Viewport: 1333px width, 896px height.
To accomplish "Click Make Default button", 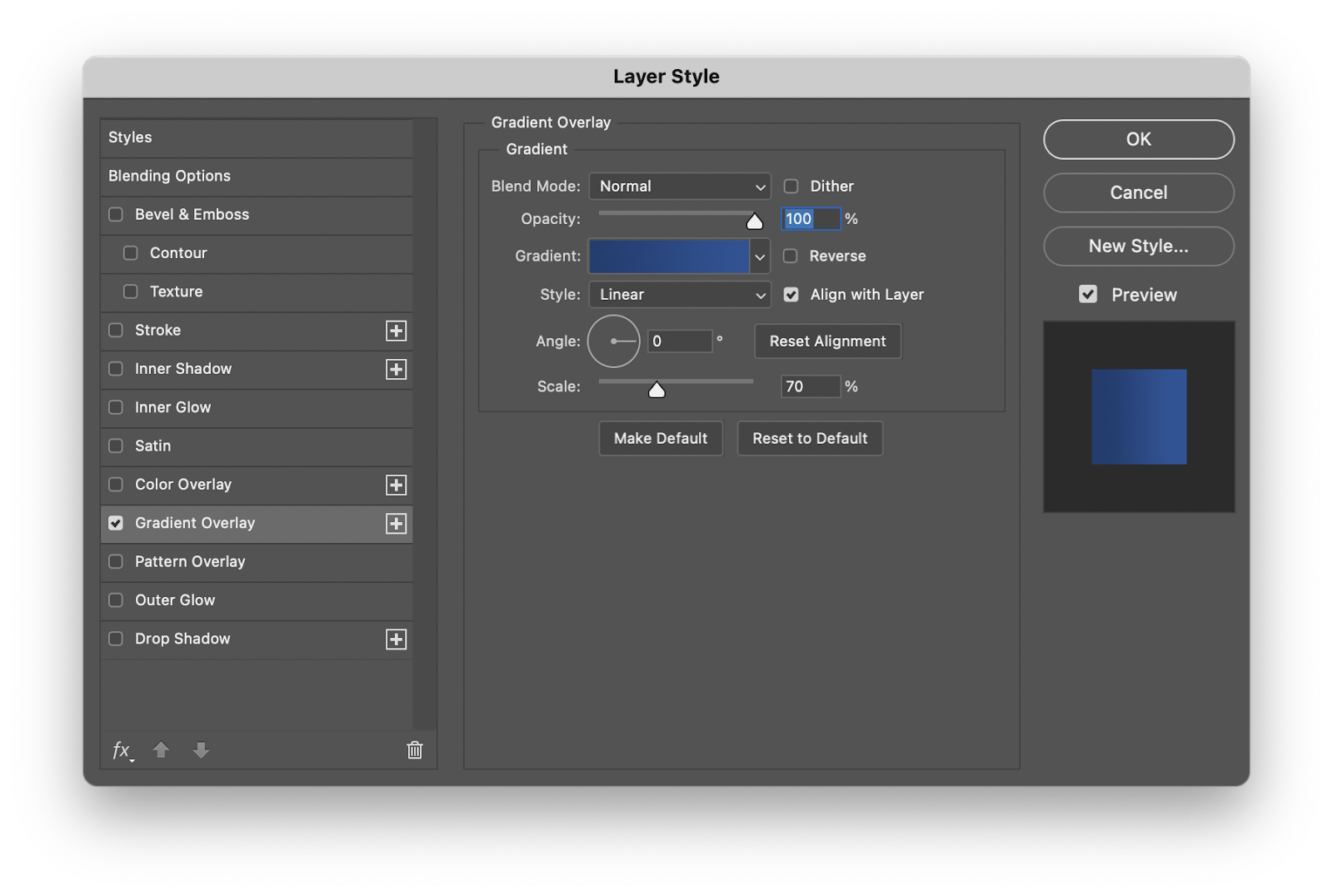I will [661, 439].
